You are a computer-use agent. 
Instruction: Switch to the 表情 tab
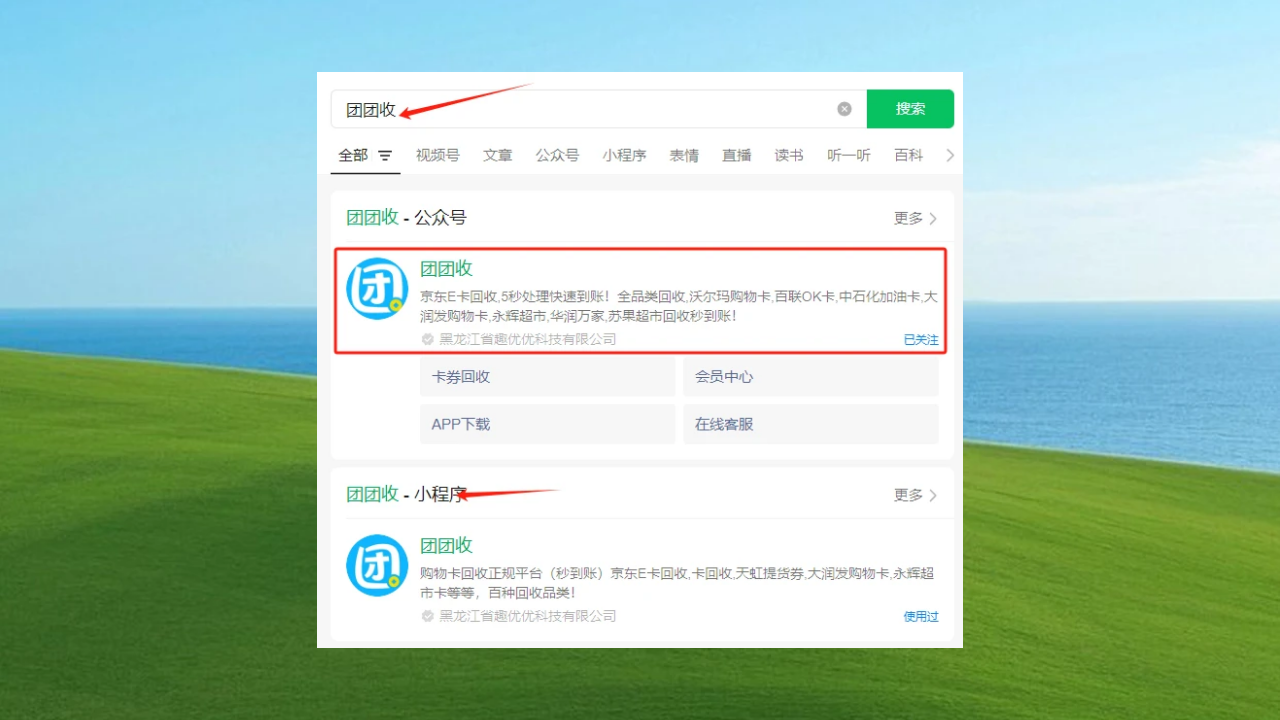[x=684, y=155]
